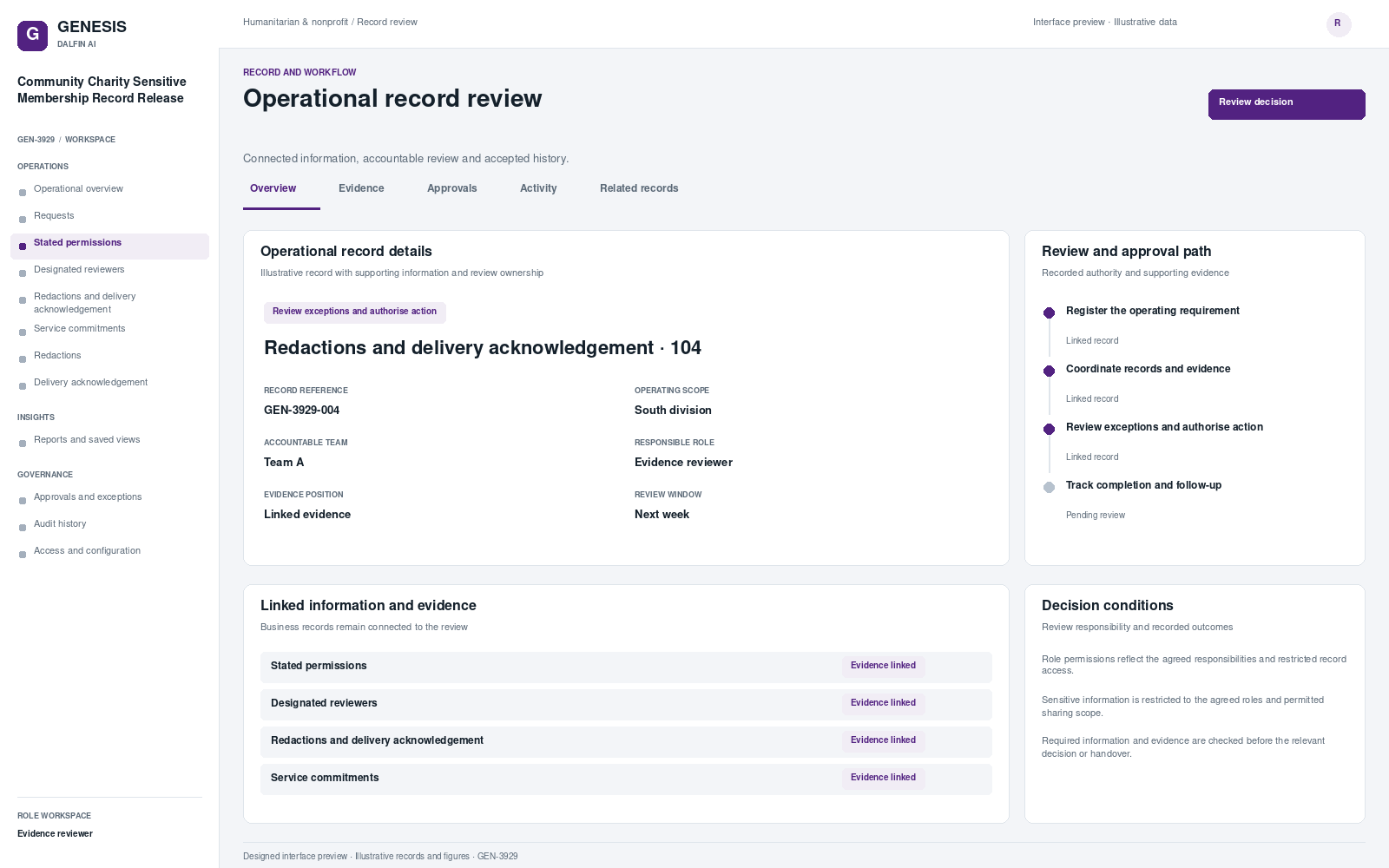Screen dimensions: 1389x868
Task: Click Pending review status text
Action: [1095, 516]
